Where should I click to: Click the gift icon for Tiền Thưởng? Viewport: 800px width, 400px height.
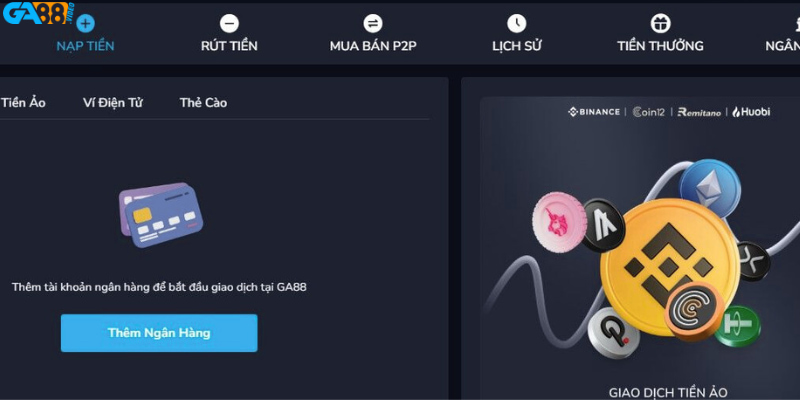(660, 23)
